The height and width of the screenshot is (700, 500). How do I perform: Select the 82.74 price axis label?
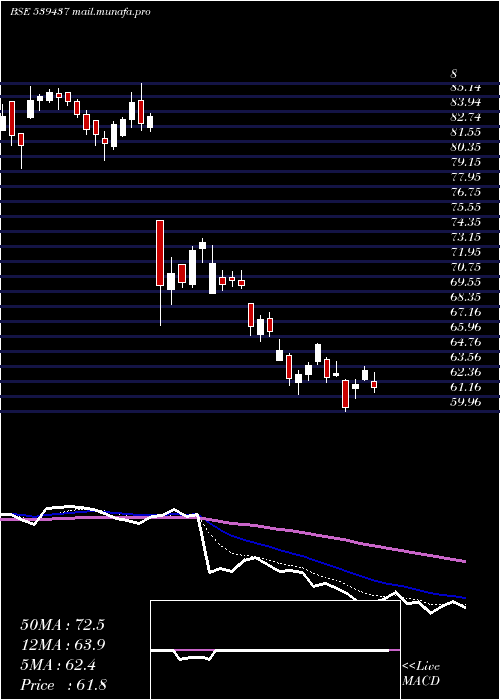click(466, 117)
